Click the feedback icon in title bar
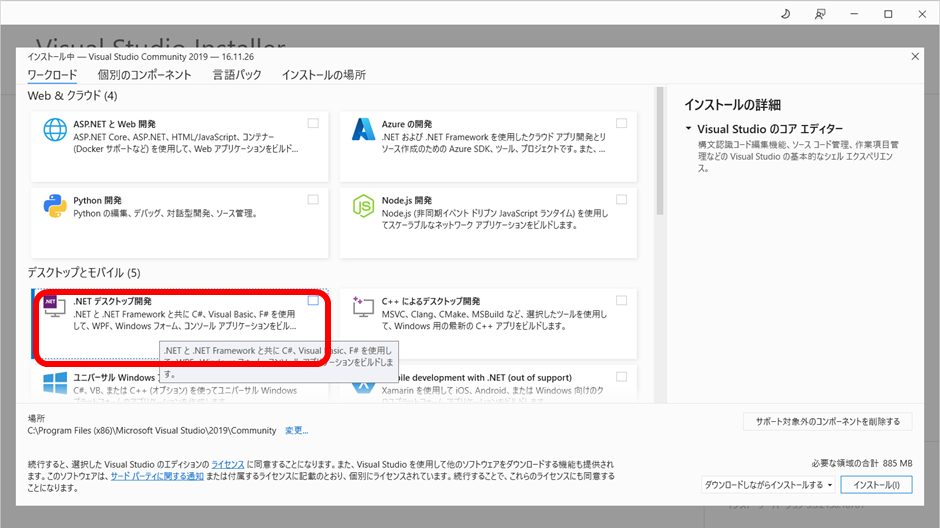Image resolution: width=940 pixels, height=528 pixels. click(x=821, y=14)
